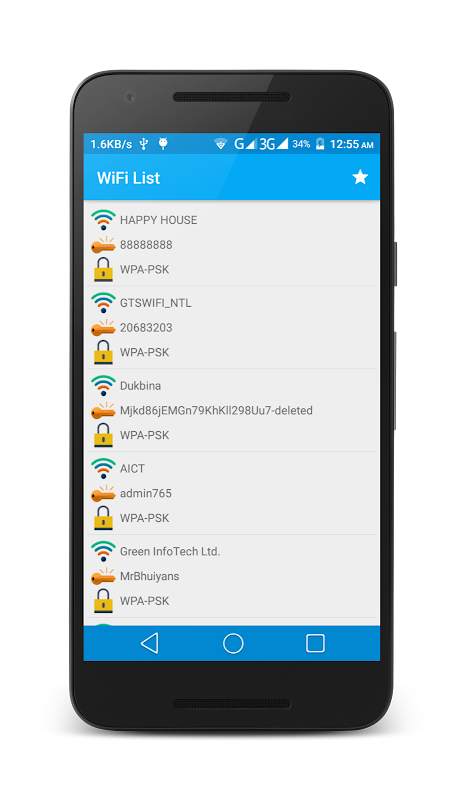
Task: Tap the key icon next to admin765
Action: pos(103,493)
